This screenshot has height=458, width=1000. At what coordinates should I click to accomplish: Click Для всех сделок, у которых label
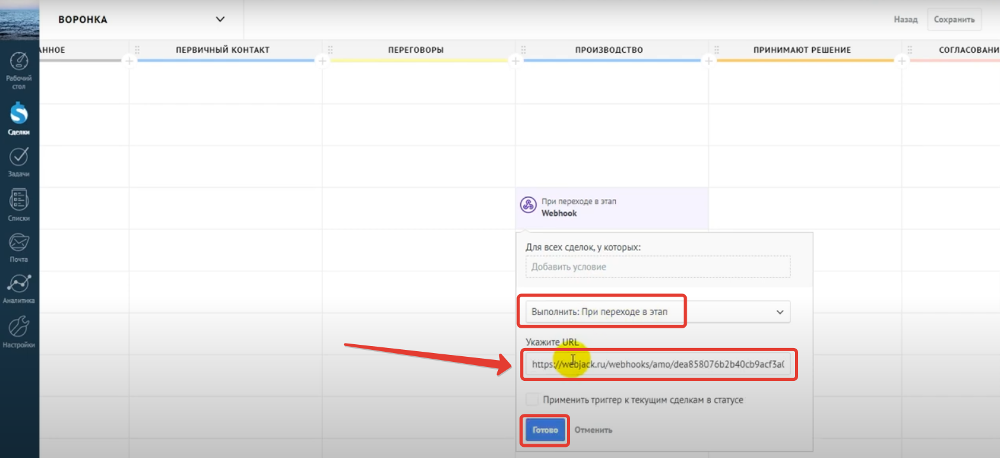(583, 247)
